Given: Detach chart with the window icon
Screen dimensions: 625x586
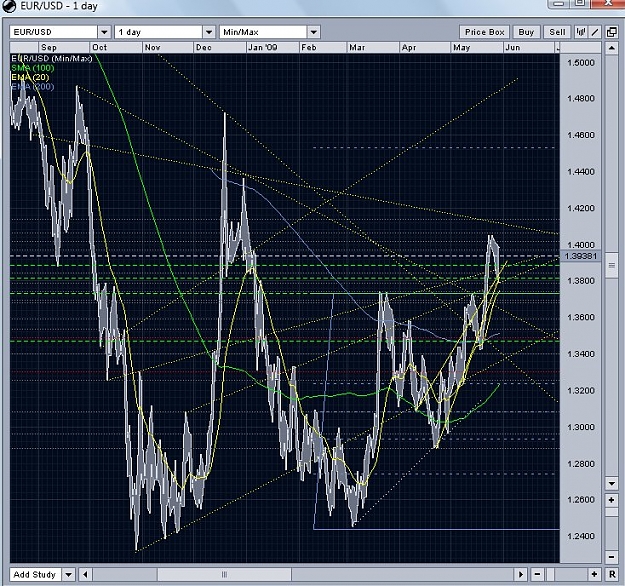Looking at the screenshot, I should click(611, 32).
